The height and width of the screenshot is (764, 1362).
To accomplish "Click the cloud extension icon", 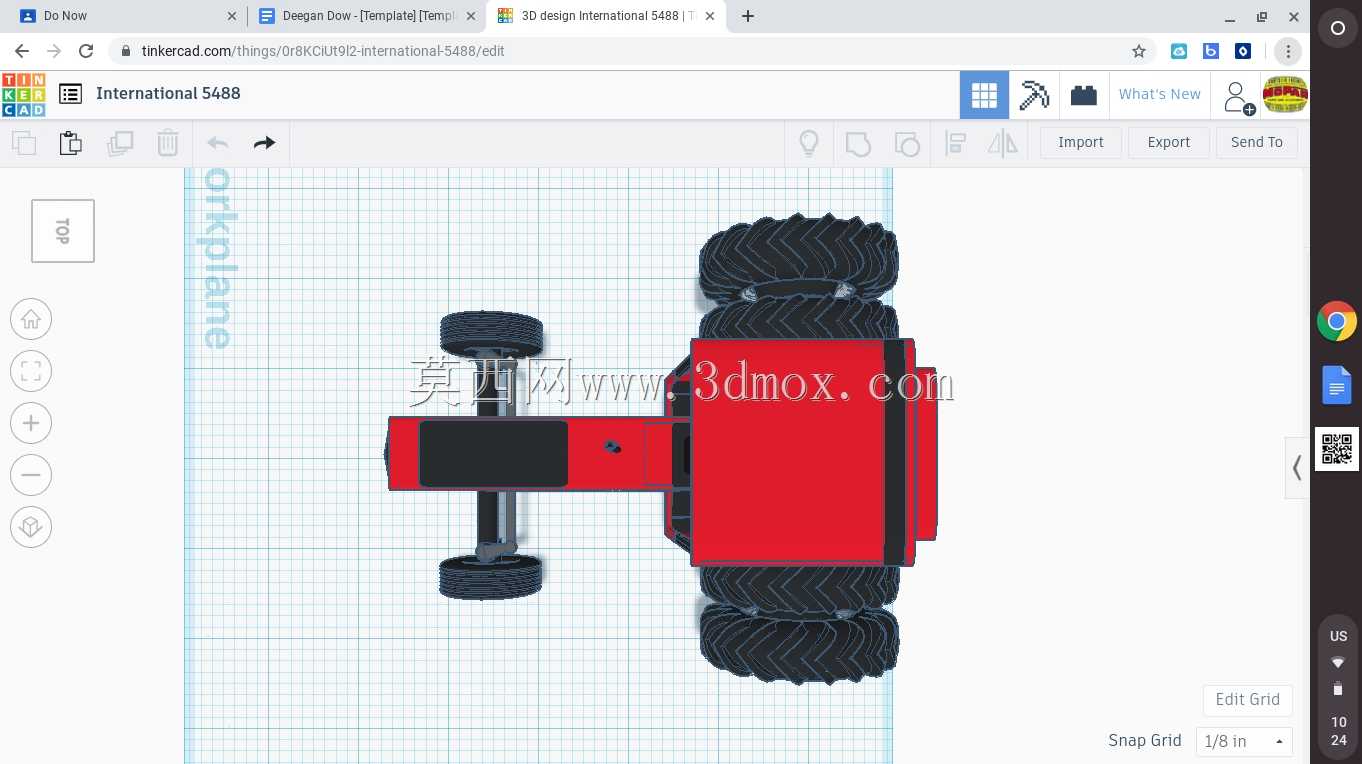I will pyautogui.click(x=1179, y=51).
